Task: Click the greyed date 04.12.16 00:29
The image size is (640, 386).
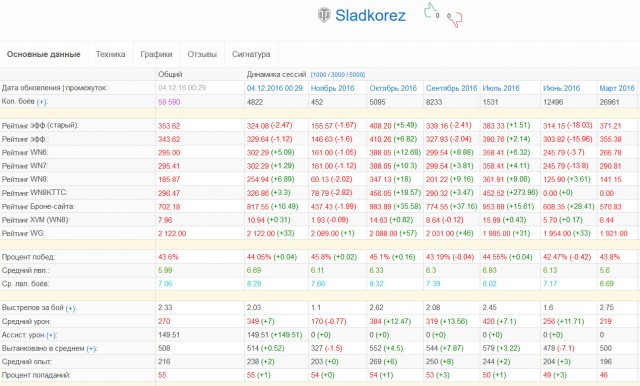Action: click(182, 88)
